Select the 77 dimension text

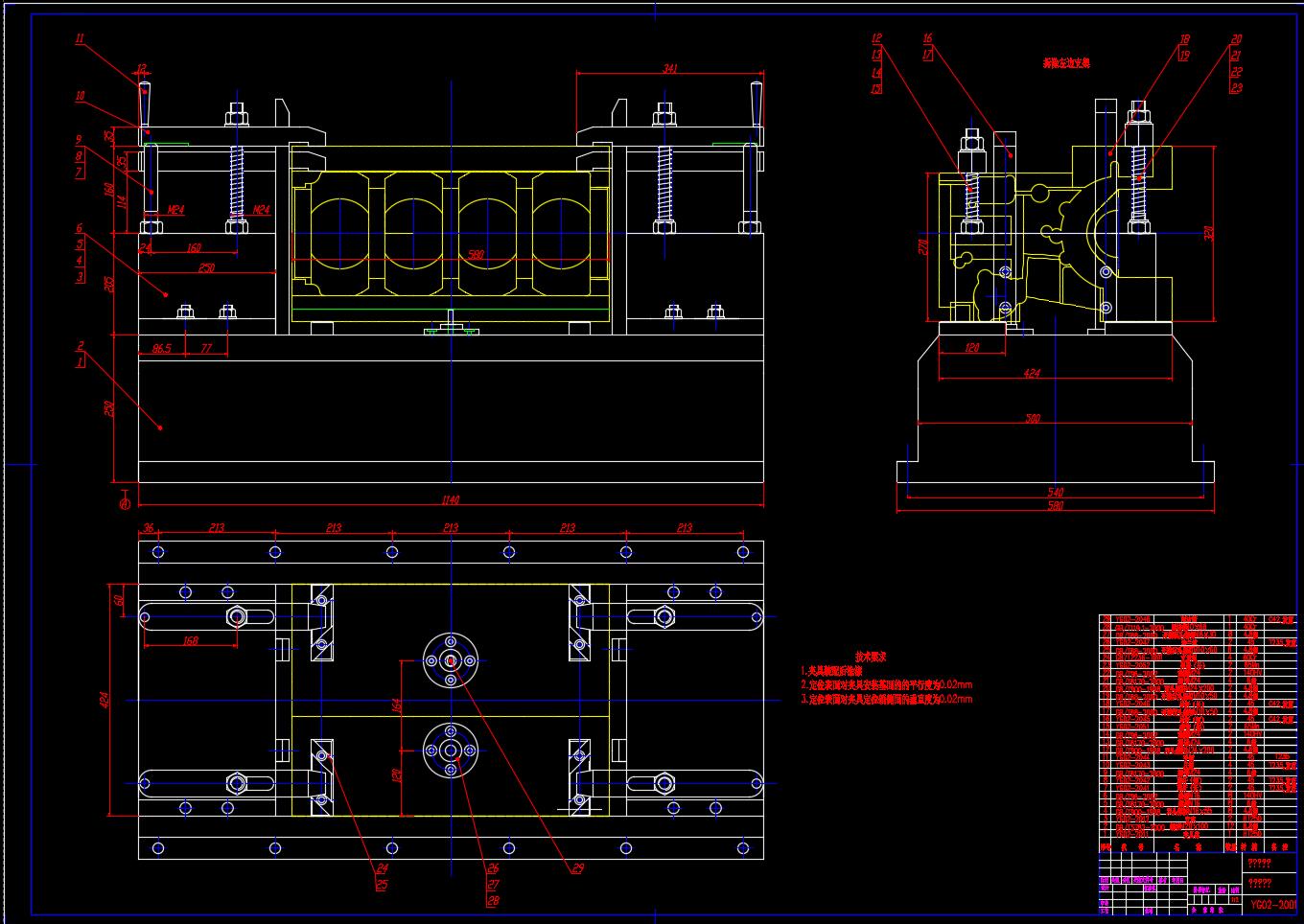pyautogui.click(x=206, y=349)
